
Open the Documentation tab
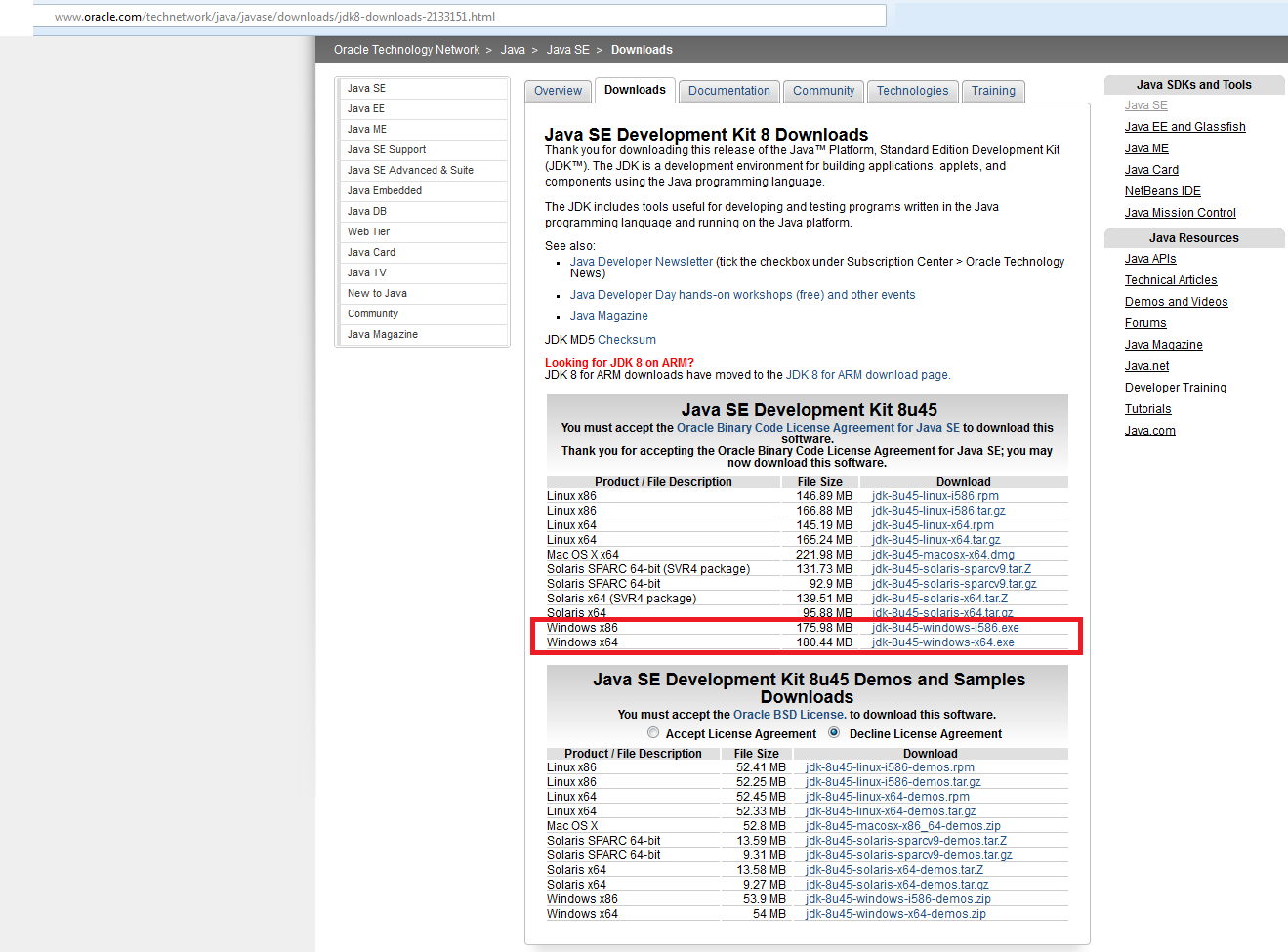(729, 91)
